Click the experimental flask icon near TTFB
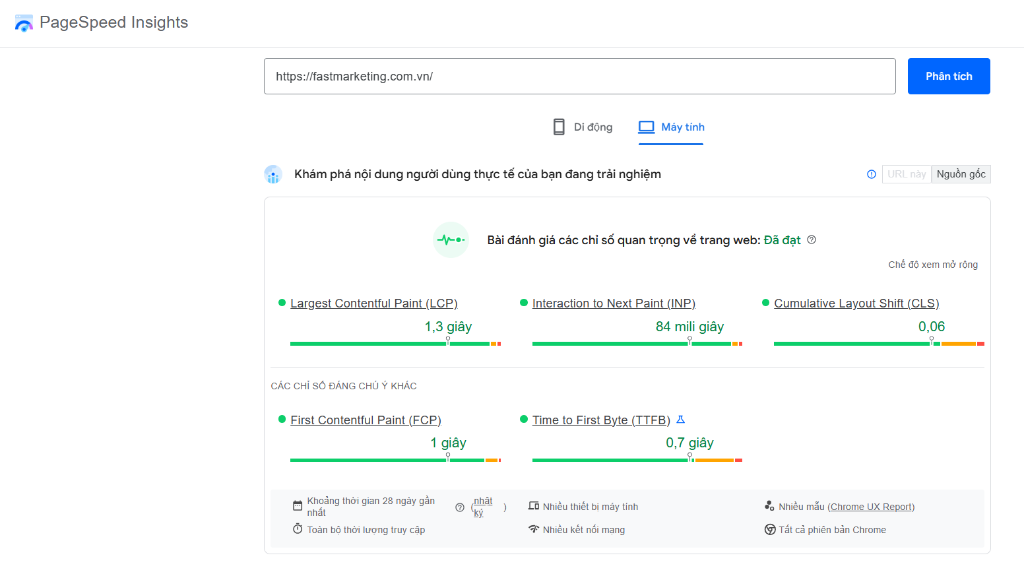 pos(680,420)
